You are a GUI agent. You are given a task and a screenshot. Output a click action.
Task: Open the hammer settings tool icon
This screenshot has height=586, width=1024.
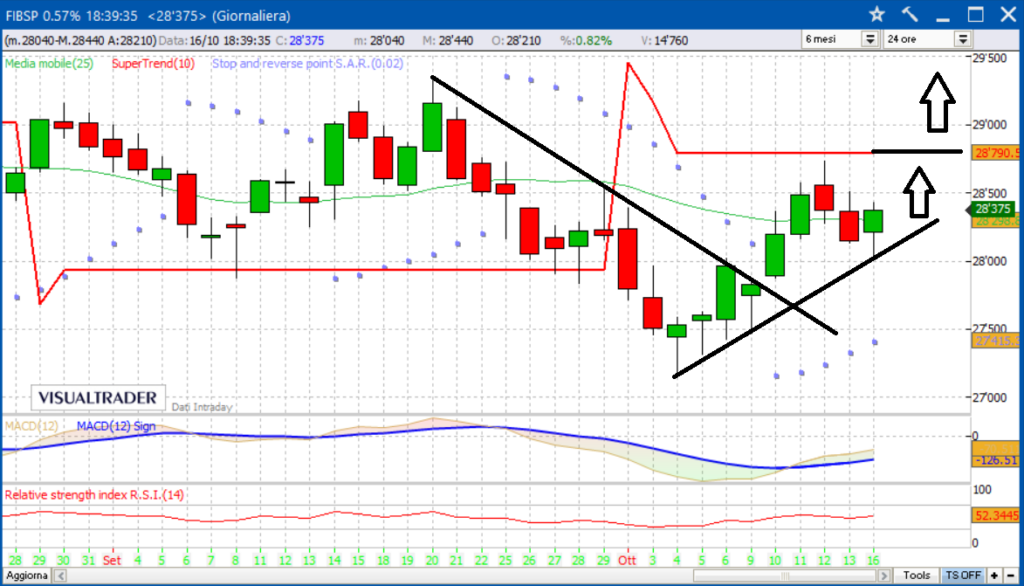tap(910, 14)
